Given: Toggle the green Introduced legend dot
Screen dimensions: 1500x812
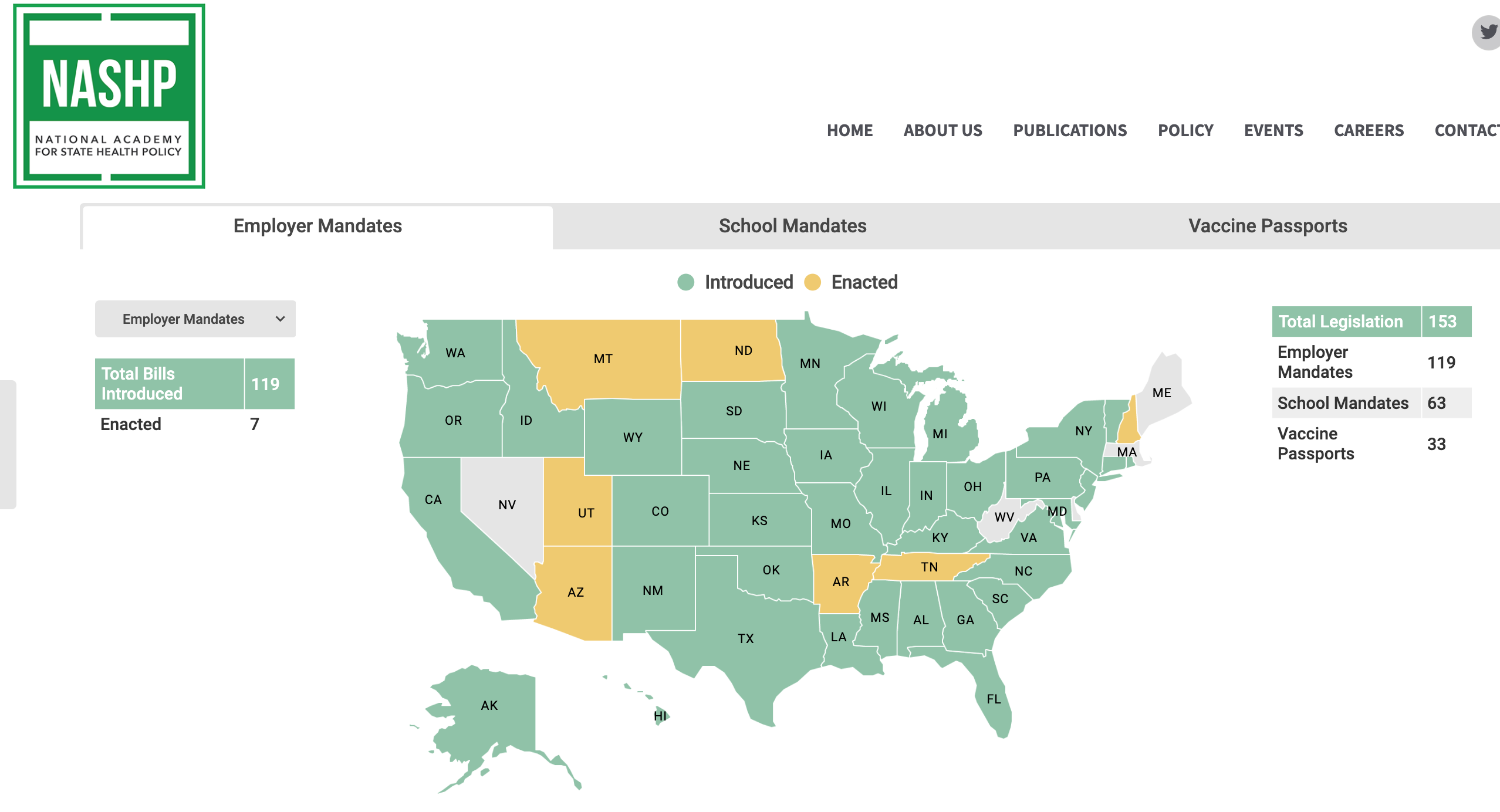Looking at the screenshot, I should (685, 282).
